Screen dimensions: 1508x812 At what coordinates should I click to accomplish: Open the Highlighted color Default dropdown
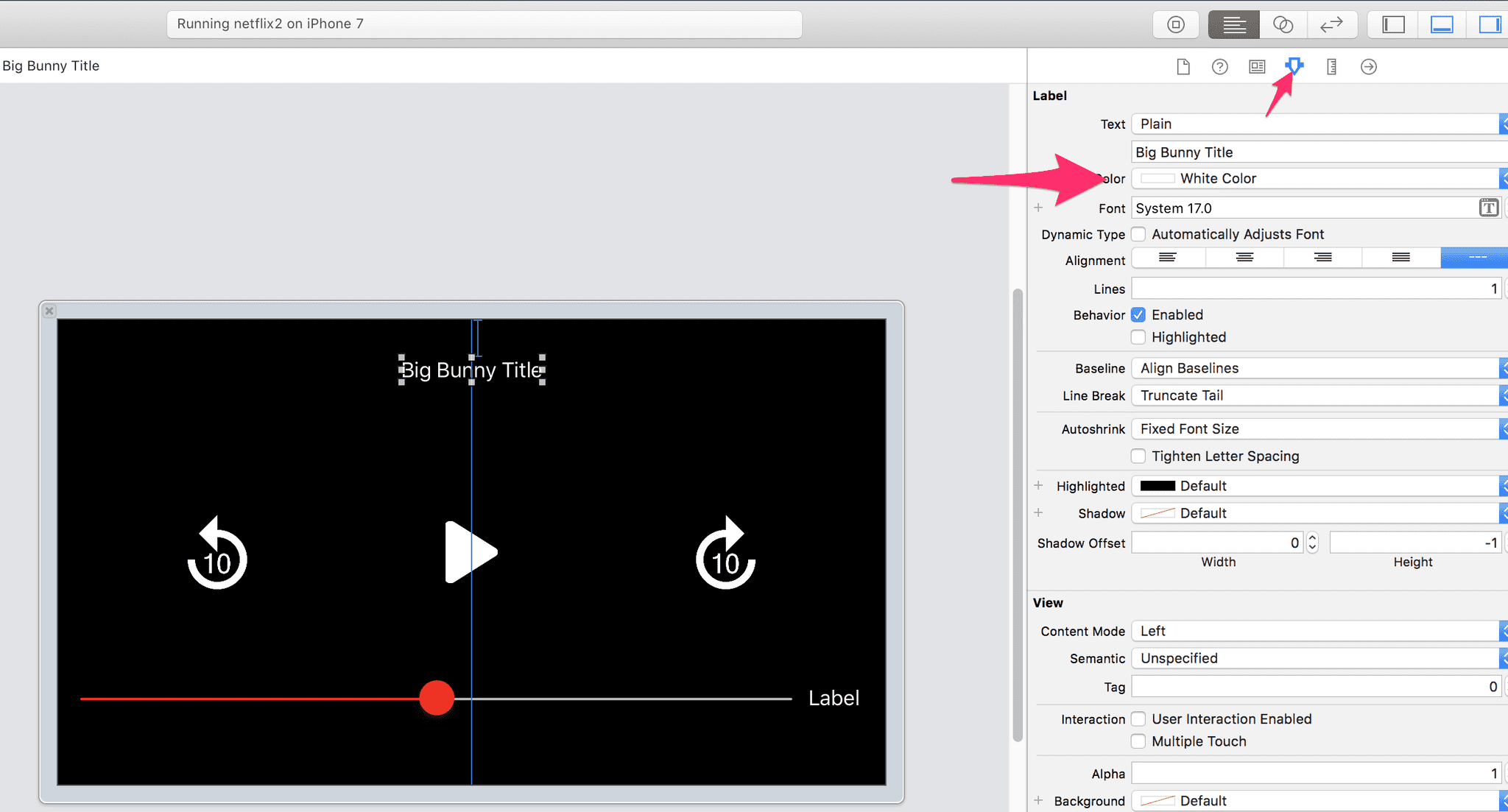click(x=1319, y=486)
